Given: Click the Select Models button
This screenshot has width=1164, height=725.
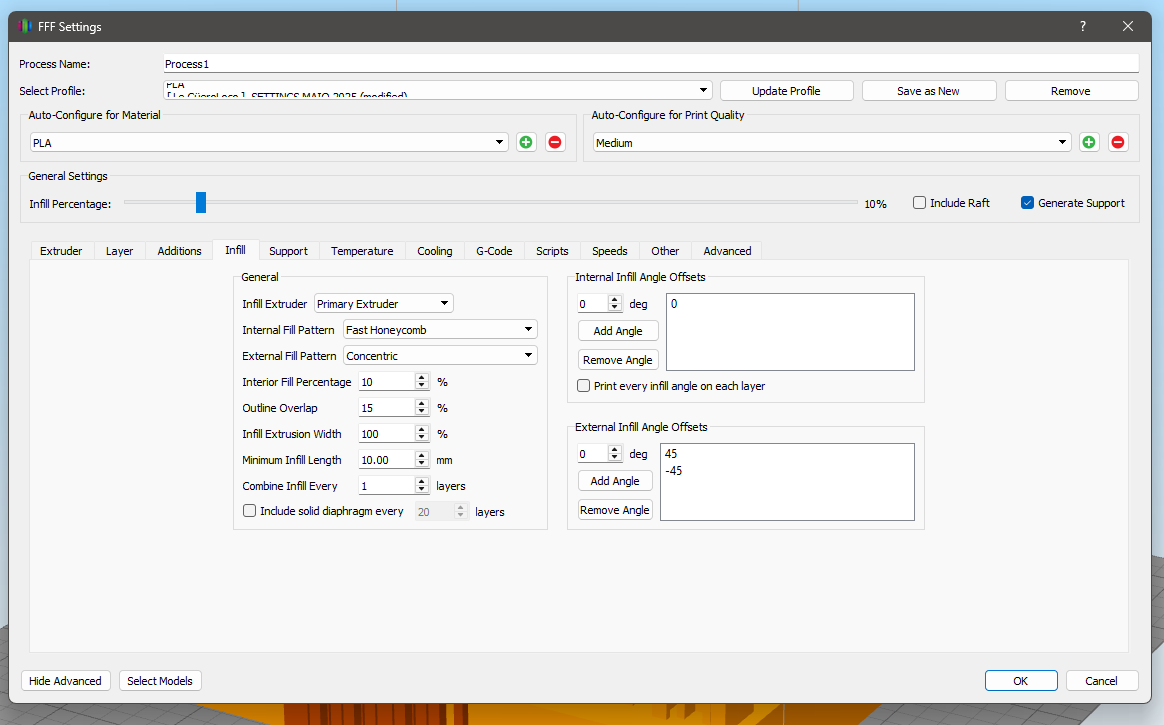Looking at the screenshot, I should (160, 680).
